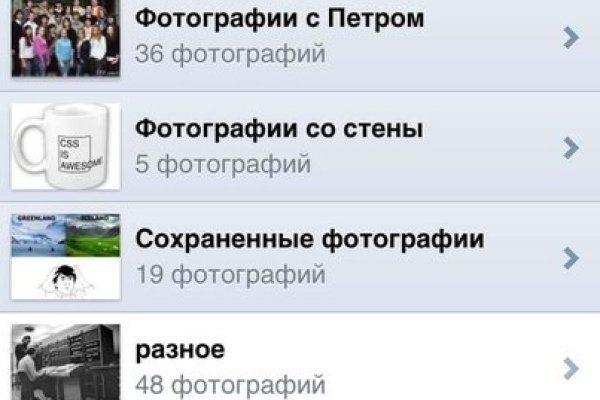Open the Greenland glacier picture in thumbnail
The image size is (600, 400).
[38, 235]
